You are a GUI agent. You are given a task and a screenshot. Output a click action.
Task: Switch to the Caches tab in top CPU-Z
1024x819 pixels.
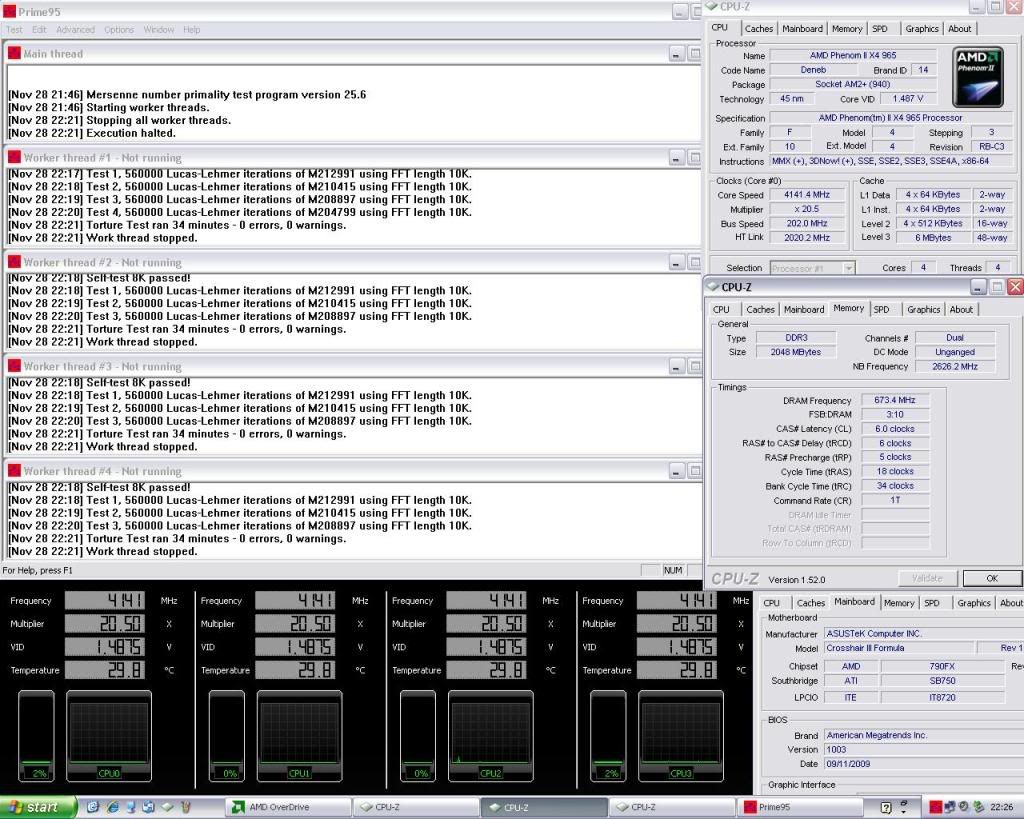click(x=759, y=29)
